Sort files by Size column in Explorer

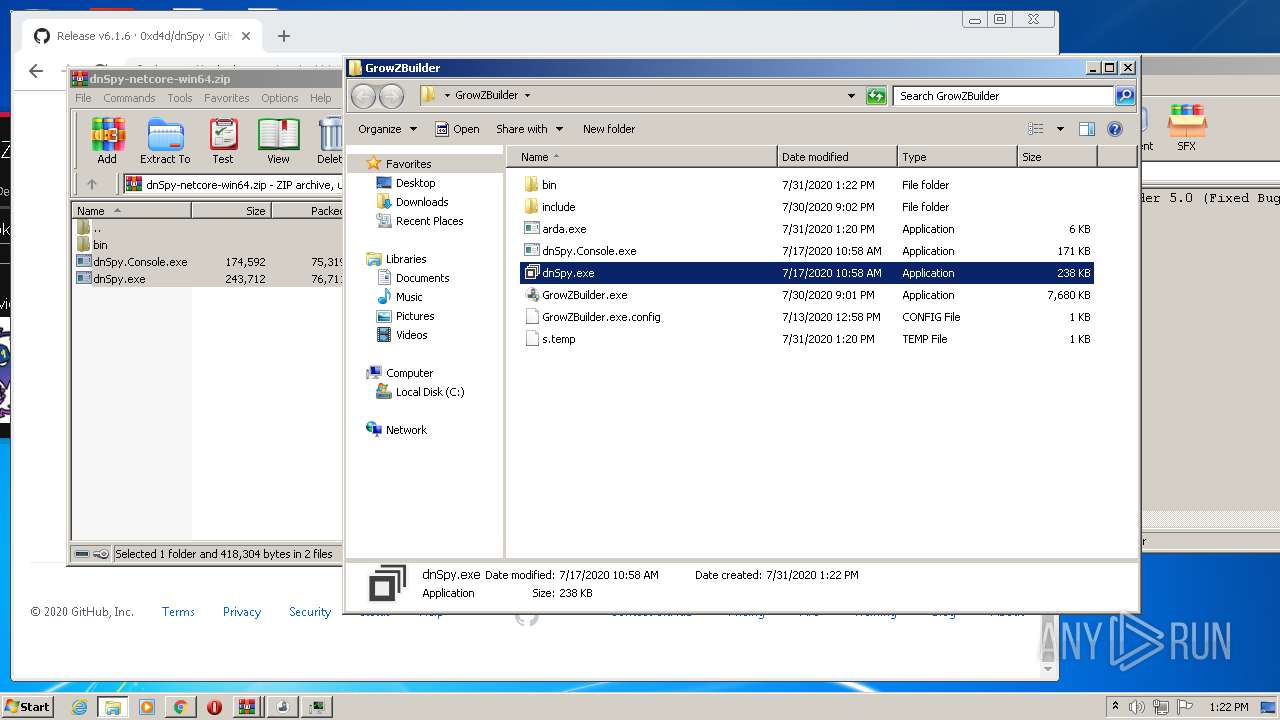pos(1057,157)
